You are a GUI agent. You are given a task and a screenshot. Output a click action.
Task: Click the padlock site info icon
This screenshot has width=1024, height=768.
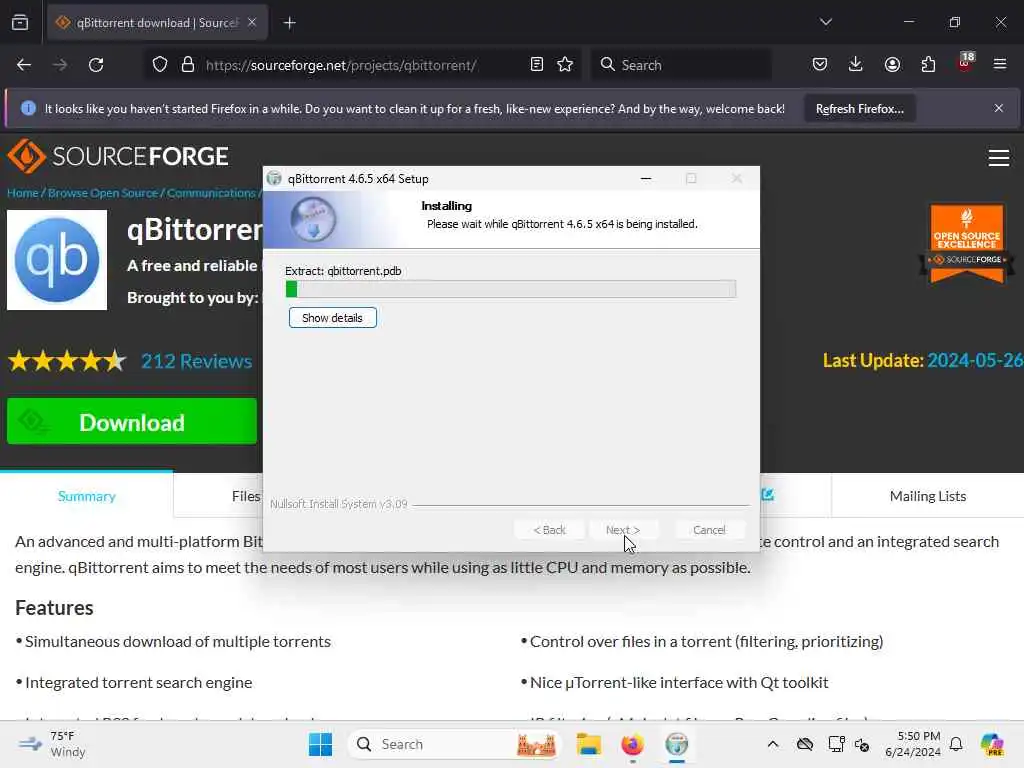tap(188, 65)
